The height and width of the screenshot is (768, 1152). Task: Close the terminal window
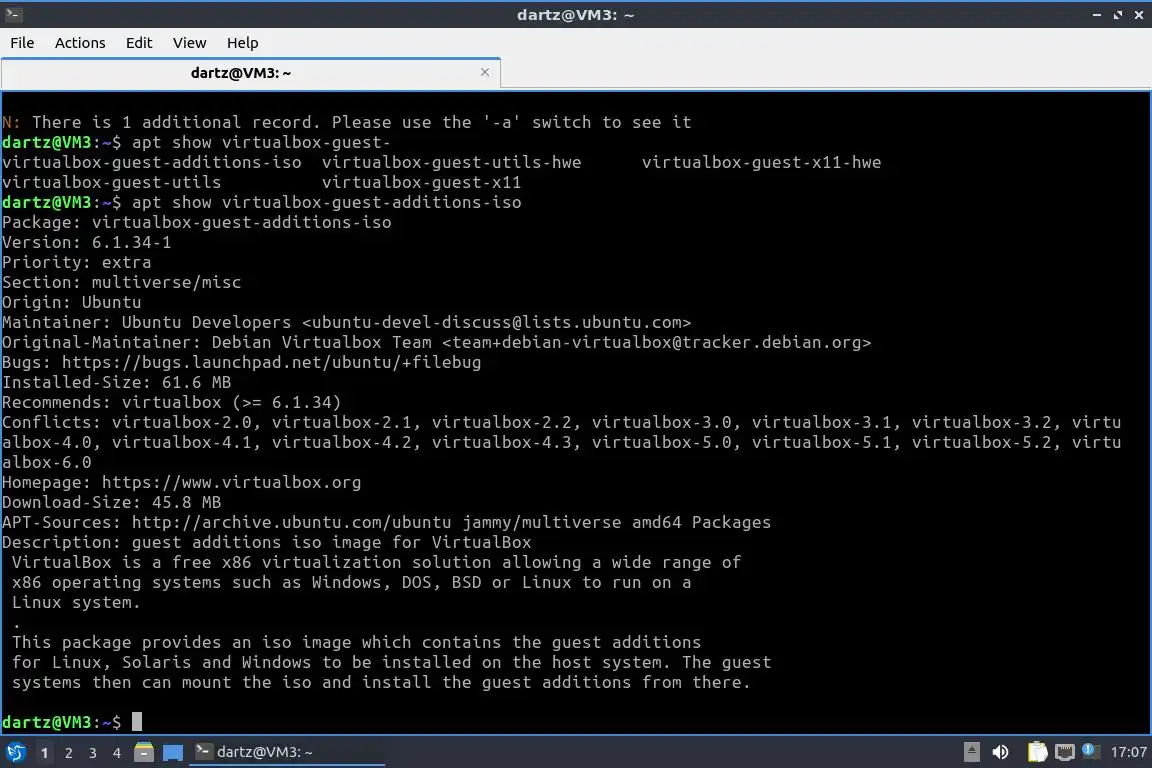pyautogui.click(x=1139, y=15)
